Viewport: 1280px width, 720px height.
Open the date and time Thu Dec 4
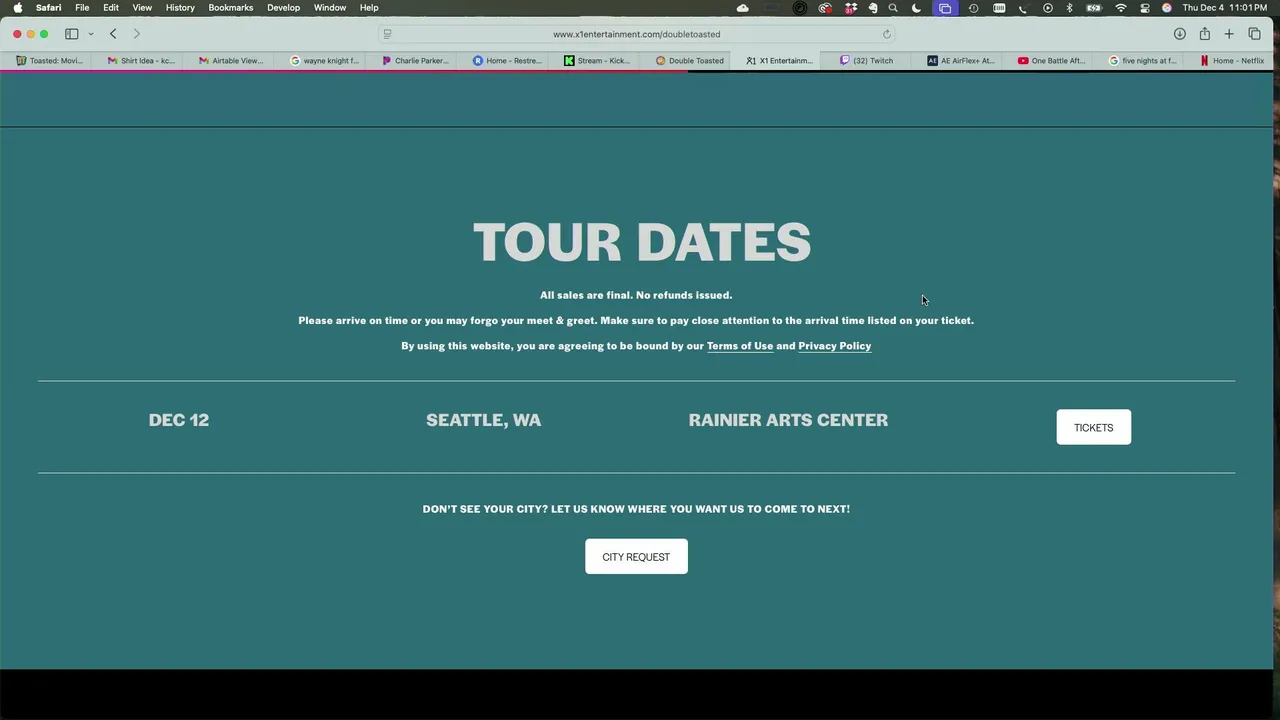pos(1225,8)
